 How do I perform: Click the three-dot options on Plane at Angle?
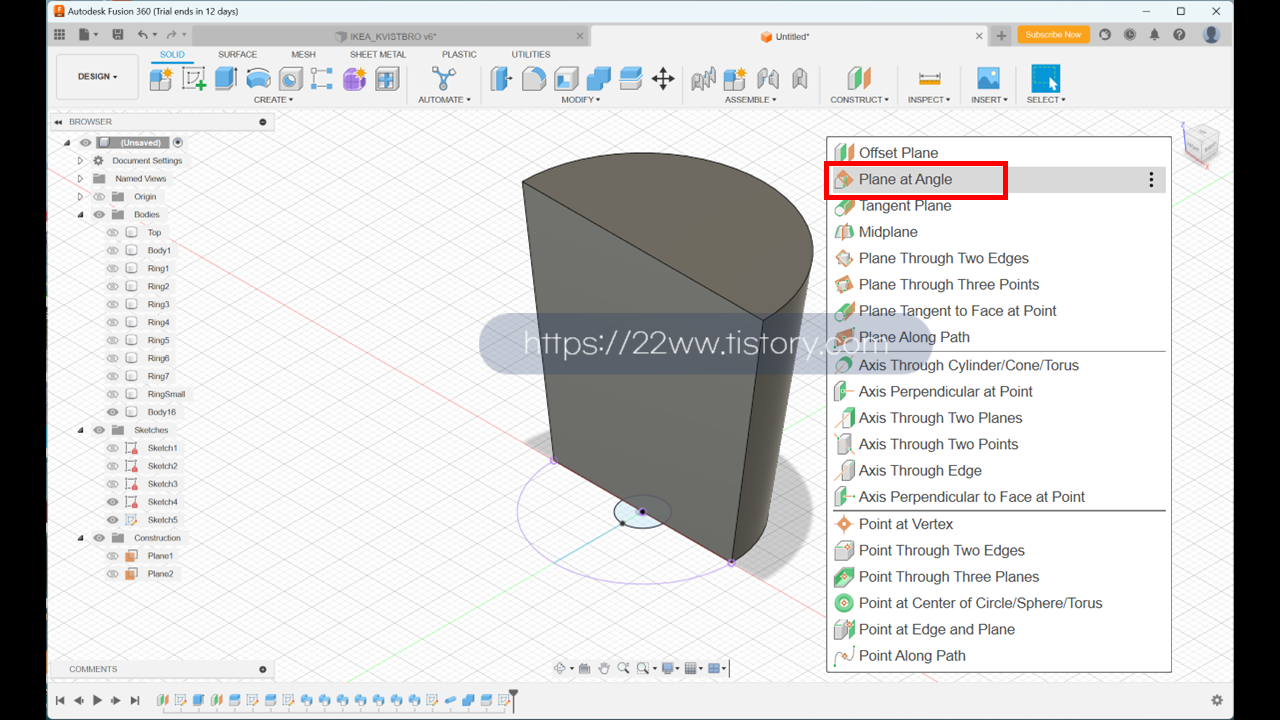pyautogui.click(x=1151, y=180)
